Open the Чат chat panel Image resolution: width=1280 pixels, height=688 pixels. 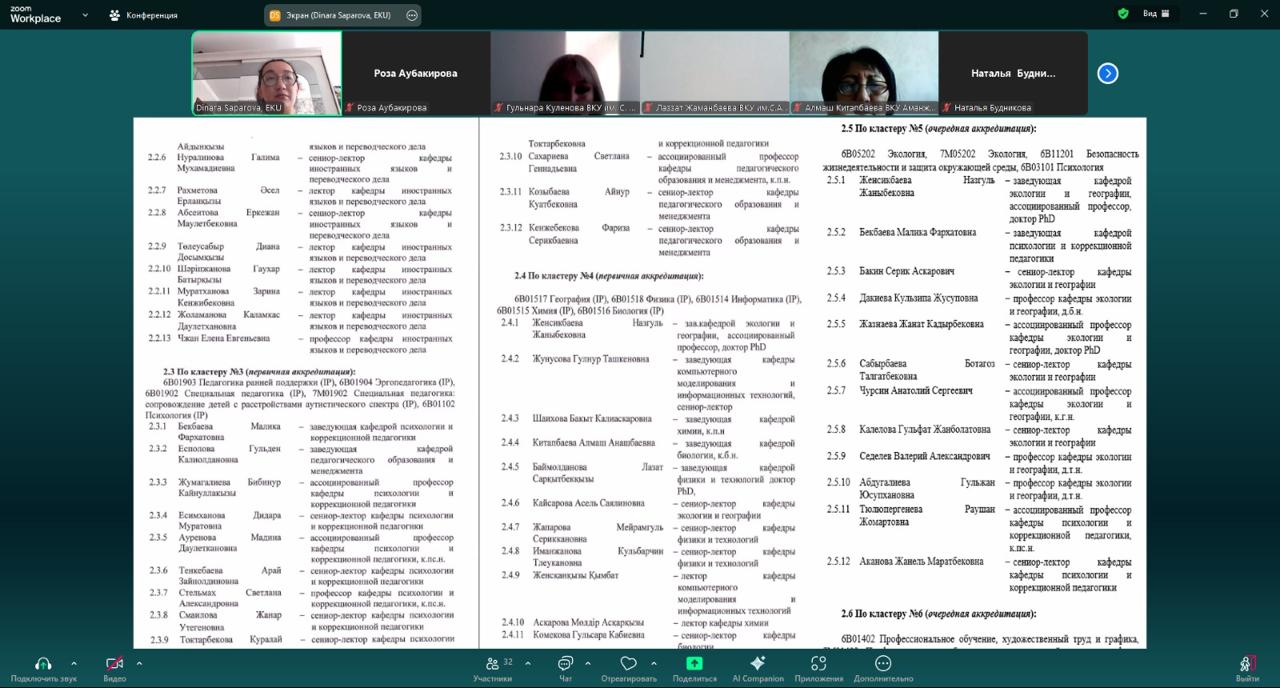(x=565, y=664)
